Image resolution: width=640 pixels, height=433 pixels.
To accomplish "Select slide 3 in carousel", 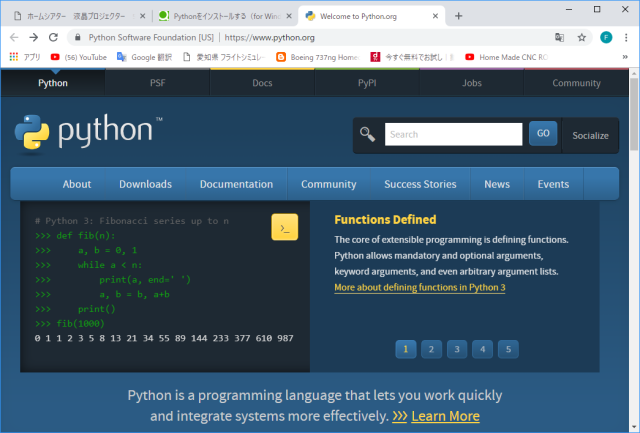I will click(457, 349).
